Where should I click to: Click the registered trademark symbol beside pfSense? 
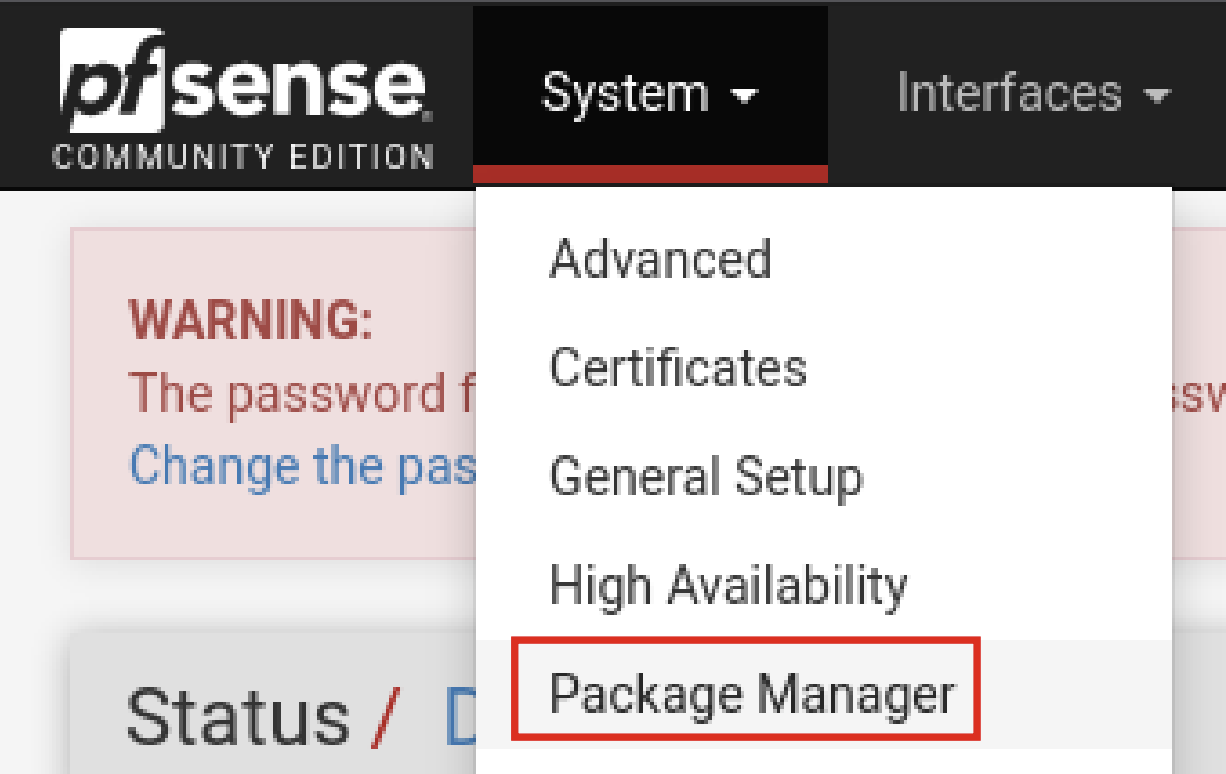point(428,116)
